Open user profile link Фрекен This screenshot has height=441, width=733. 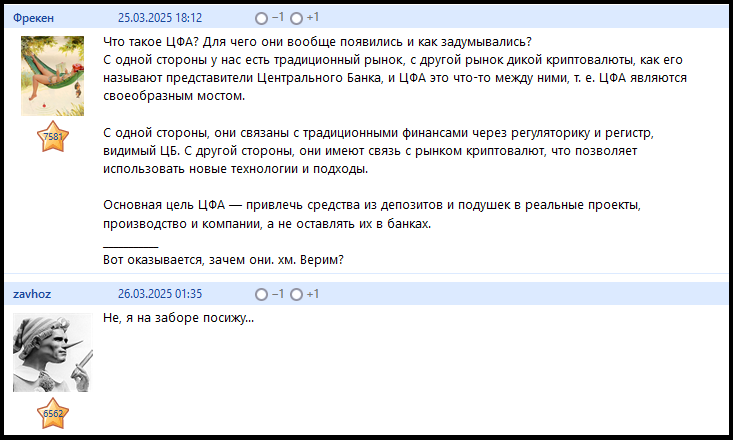click(x=33, y=18)
